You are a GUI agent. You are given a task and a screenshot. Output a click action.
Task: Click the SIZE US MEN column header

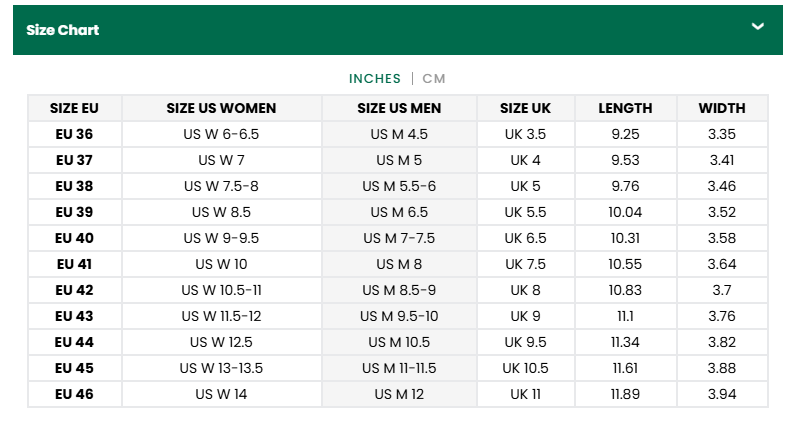click(399, 108)
